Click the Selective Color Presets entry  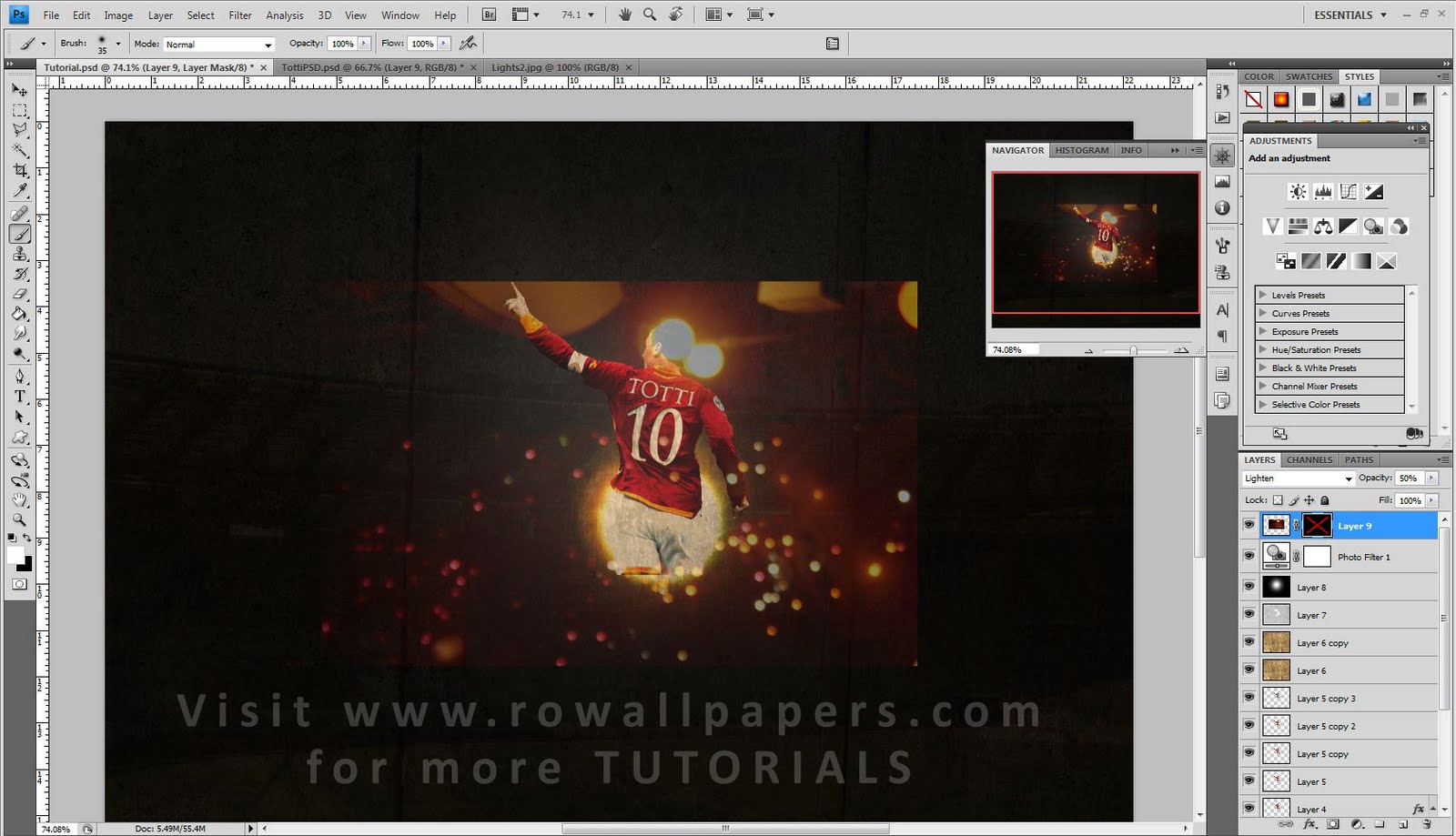tap(1330, 405)
